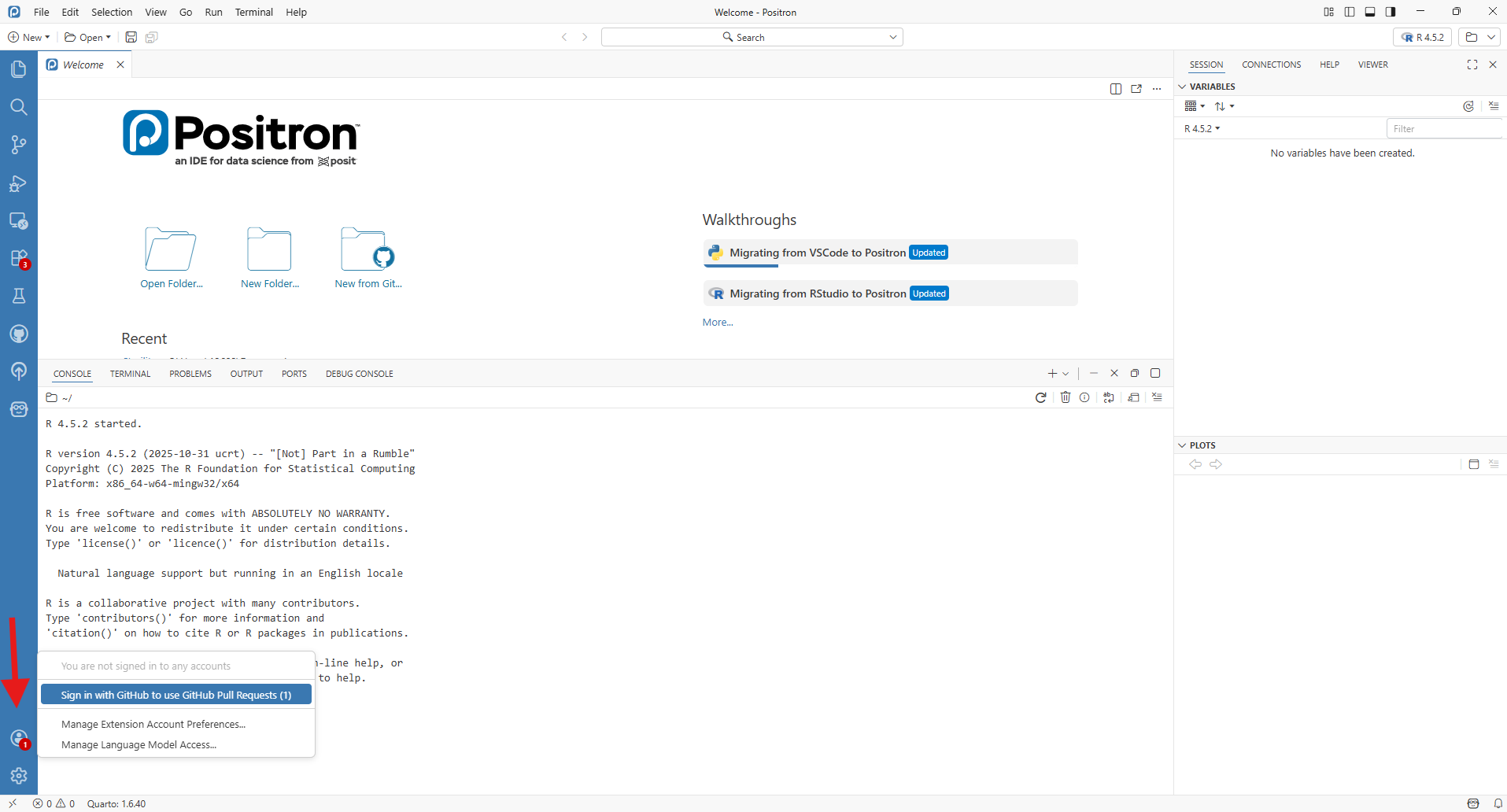Click the More... walkthroughs link
The width and height of the screenshot is (1507, 812).
click(717, 323)
